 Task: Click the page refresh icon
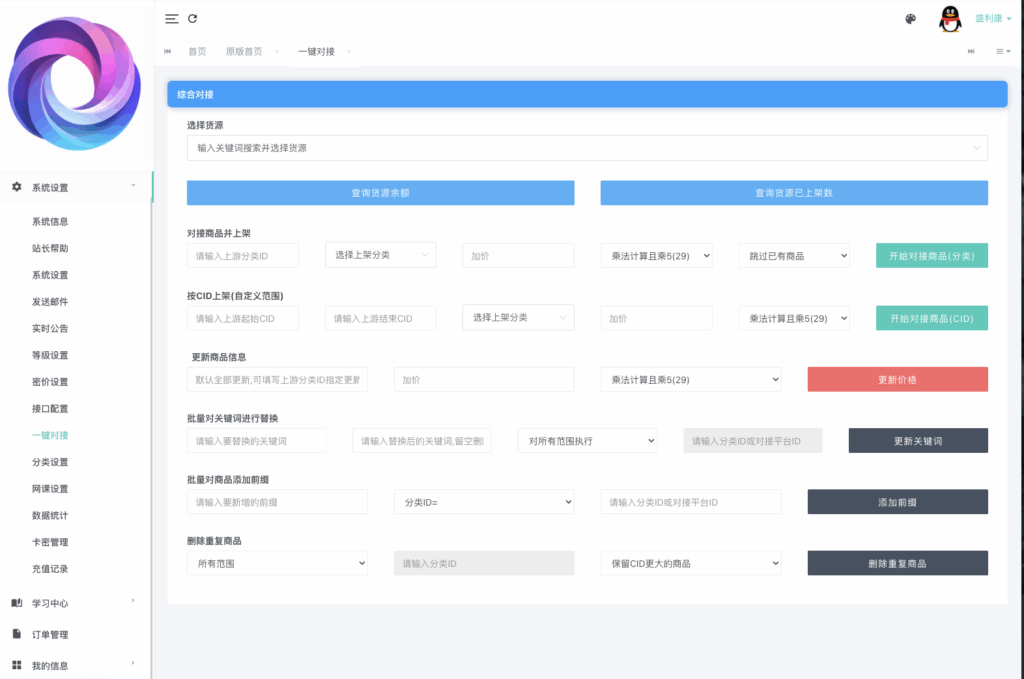pos(193,18)
